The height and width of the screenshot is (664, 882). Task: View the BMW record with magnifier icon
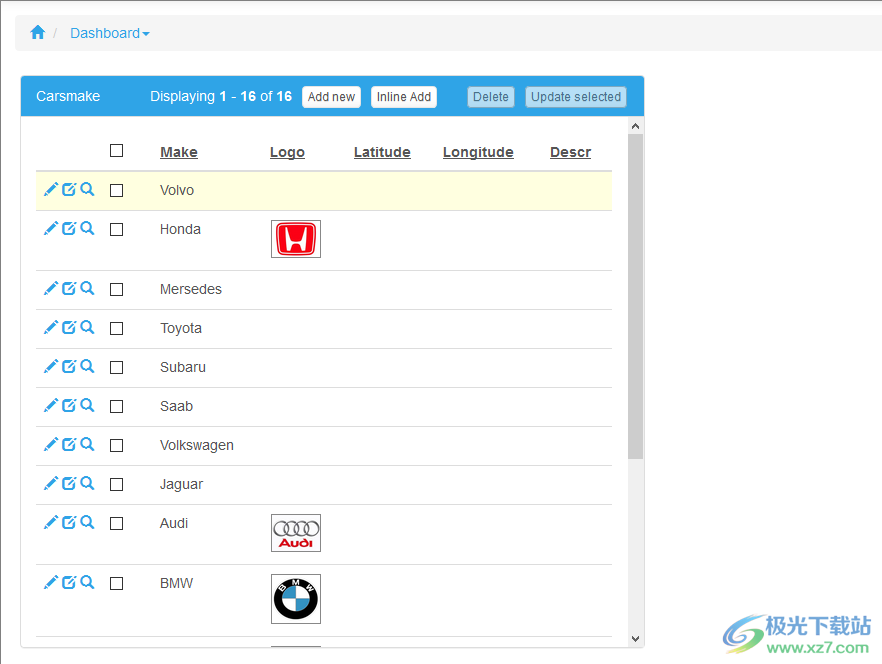pos(87,582)
